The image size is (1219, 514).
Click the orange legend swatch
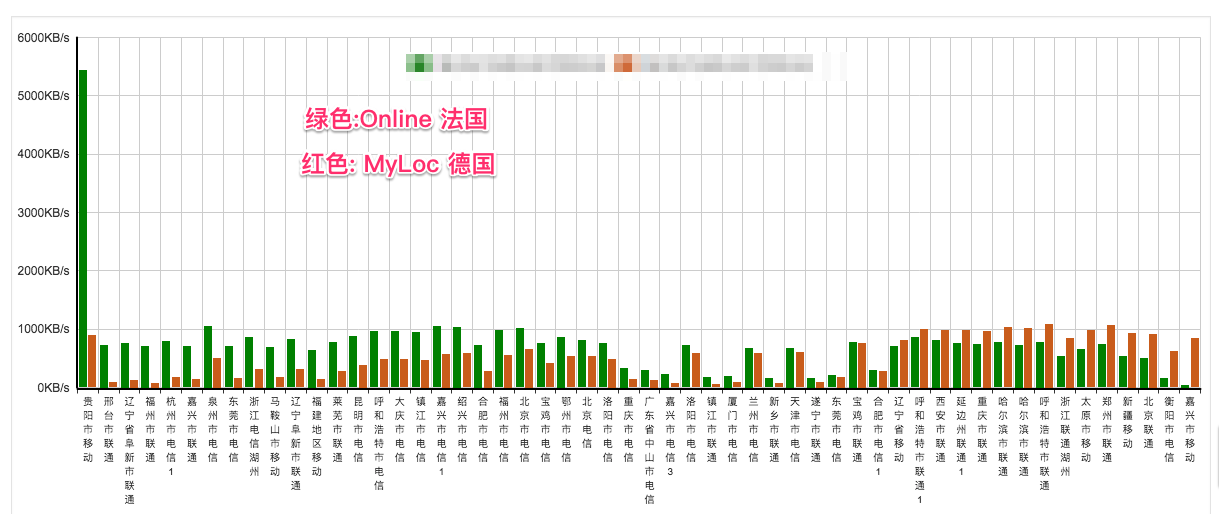tap(623, 64)
